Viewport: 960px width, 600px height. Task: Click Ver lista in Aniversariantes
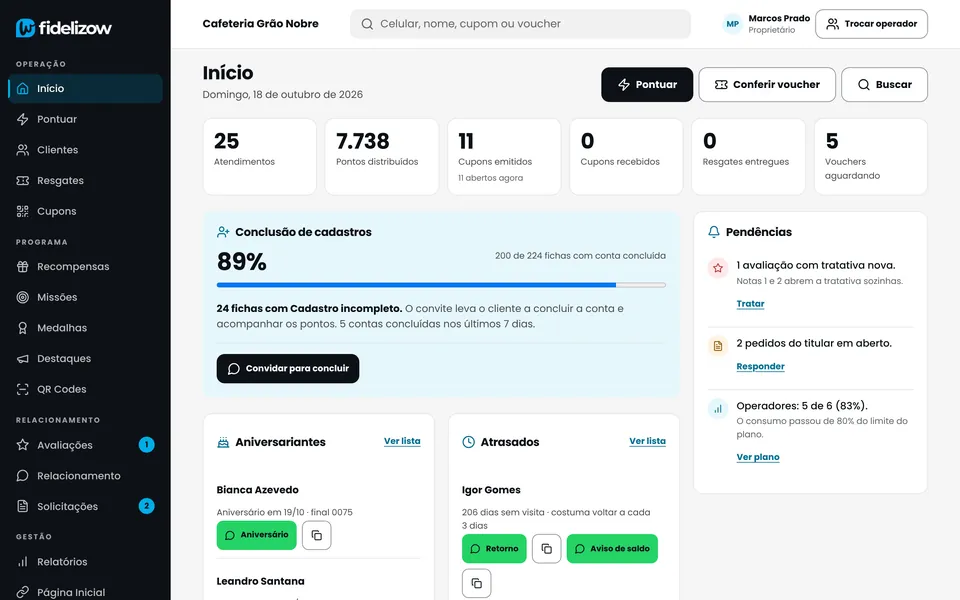[x=402, y=441]
